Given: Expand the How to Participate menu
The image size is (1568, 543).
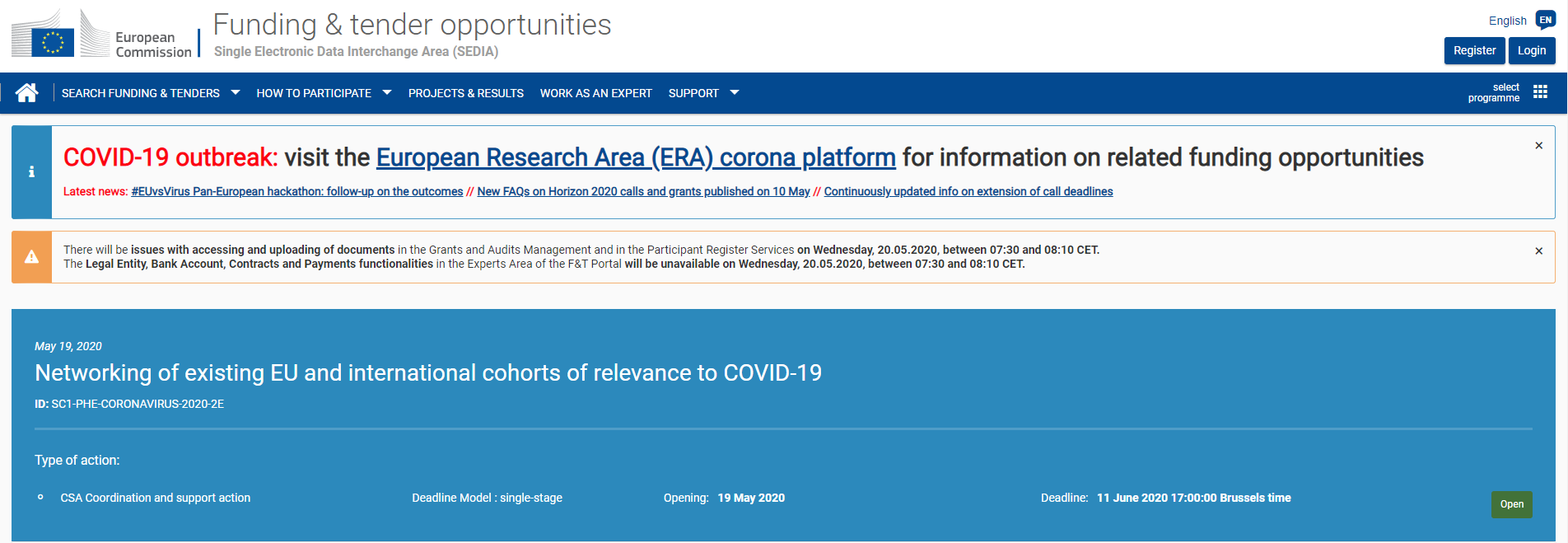Looking at the screenshot, I should pyautogui.click(x=324, y=93).
